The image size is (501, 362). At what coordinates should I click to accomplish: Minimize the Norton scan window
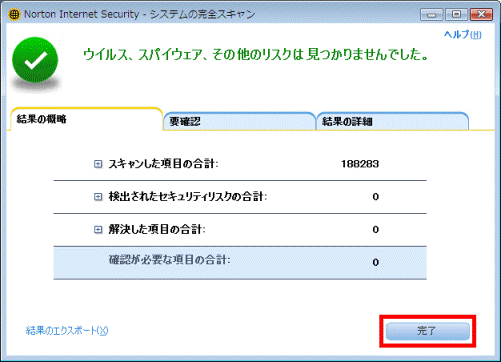tap(432, 15)
